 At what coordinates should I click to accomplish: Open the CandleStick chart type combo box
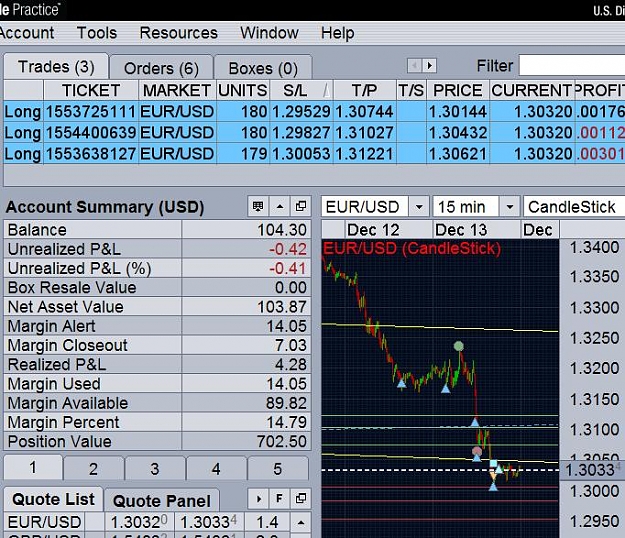click(x=574, y=207)
